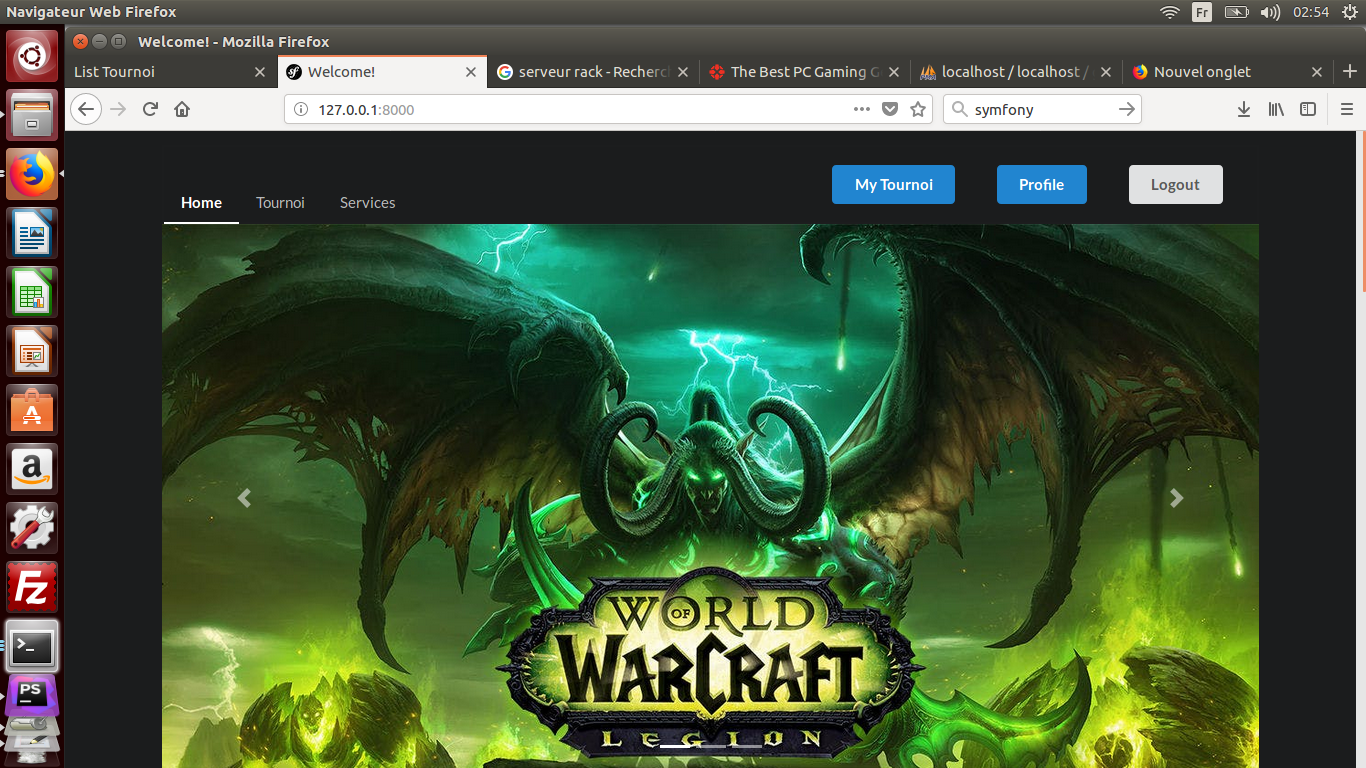
Task: Switch to Nouvel onglet tab
Action: tap(1228, 72)
